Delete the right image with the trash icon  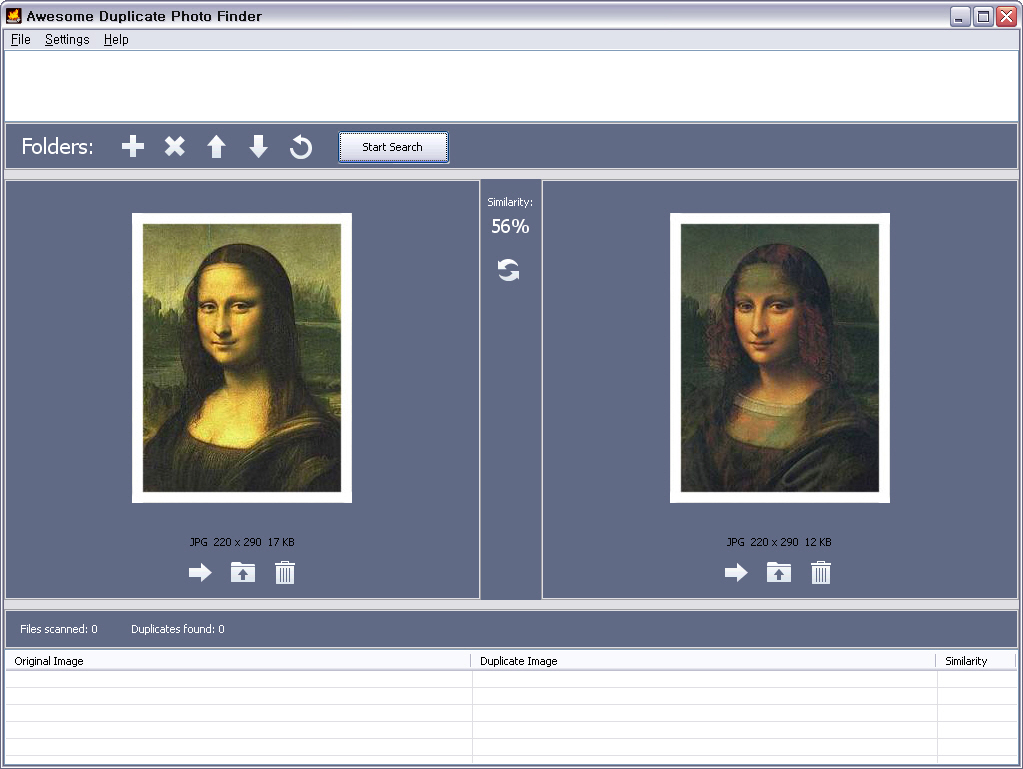(x=821, y=572)
